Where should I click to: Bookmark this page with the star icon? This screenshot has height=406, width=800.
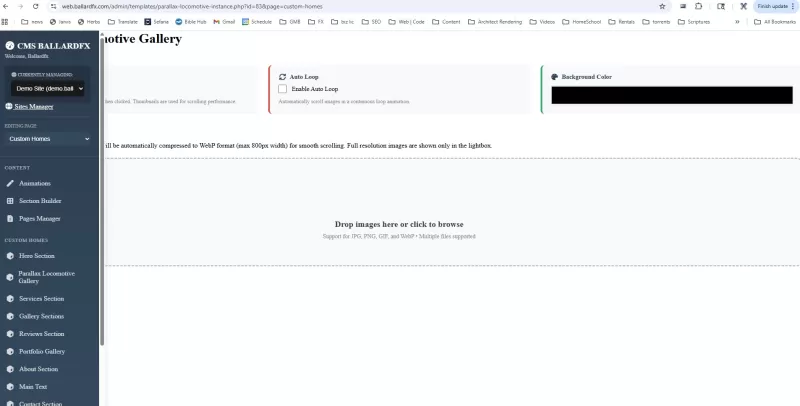coord(662,6)
